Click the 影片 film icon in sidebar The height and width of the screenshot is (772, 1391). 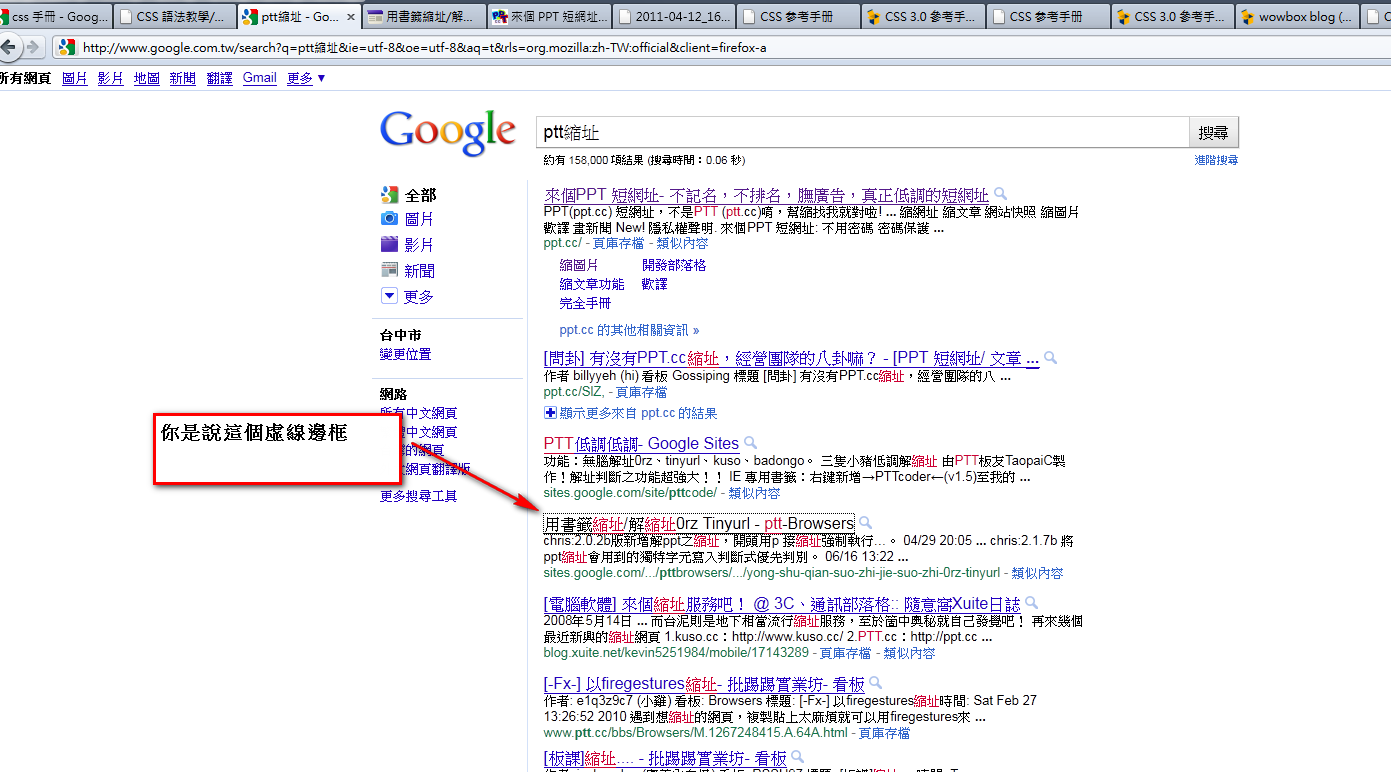coord(389,244)
